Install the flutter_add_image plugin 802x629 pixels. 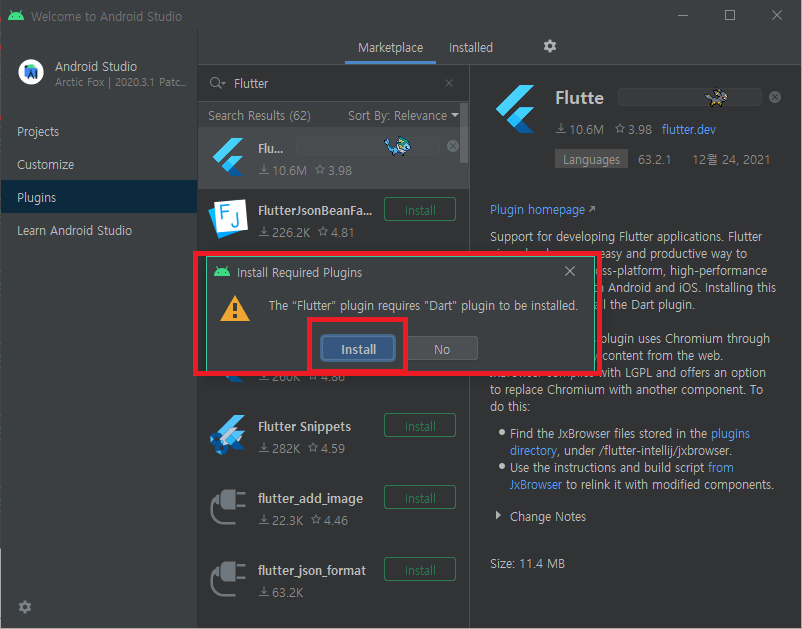(x=420, y=498)
